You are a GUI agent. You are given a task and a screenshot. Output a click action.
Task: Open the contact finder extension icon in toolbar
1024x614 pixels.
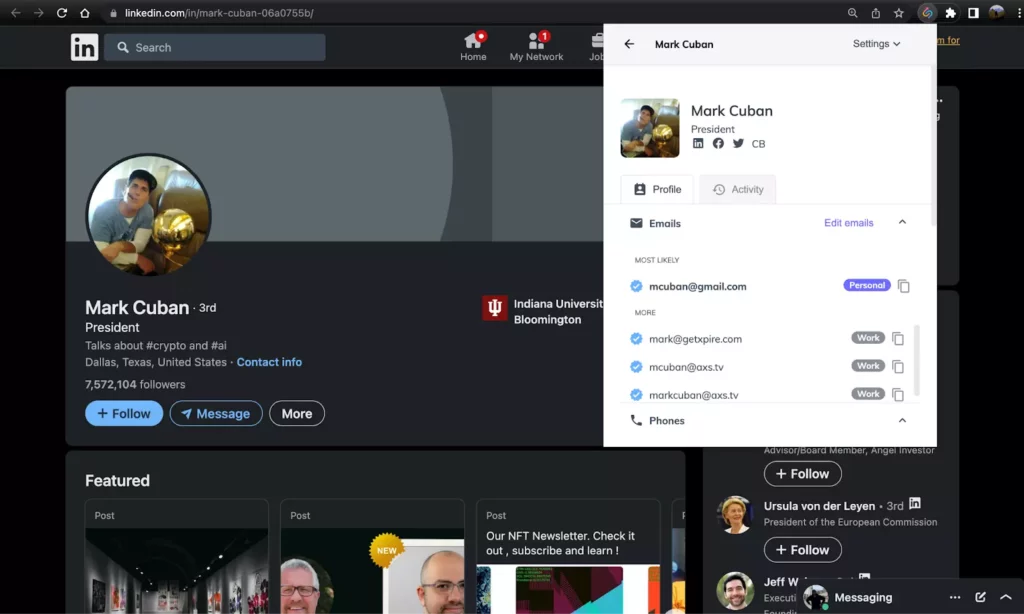coord(927,13)
